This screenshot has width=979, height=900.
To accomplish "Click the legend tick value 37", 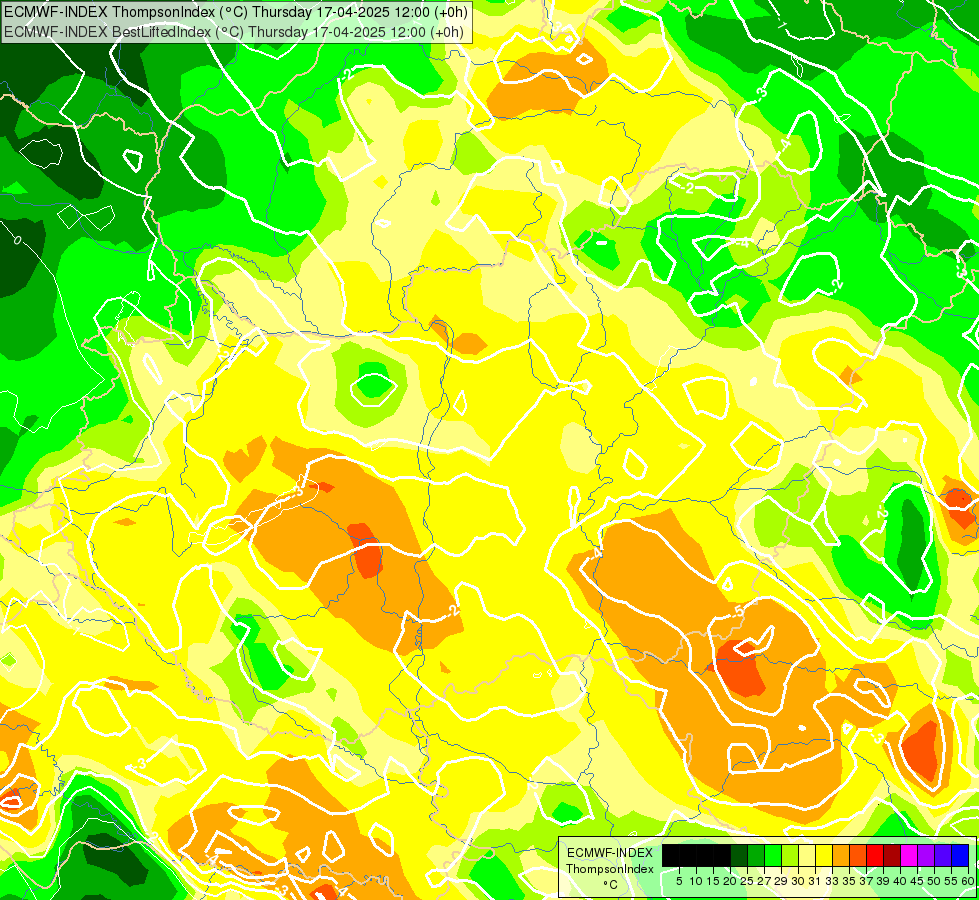I will [867, 881].
